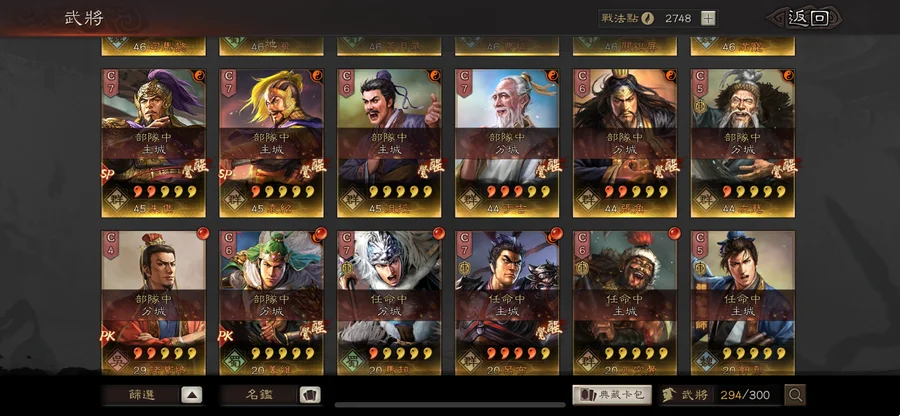
Task: Select the 袁紹 yellow-haired general card
Action: pyautogui.click(x=271, y=143)
